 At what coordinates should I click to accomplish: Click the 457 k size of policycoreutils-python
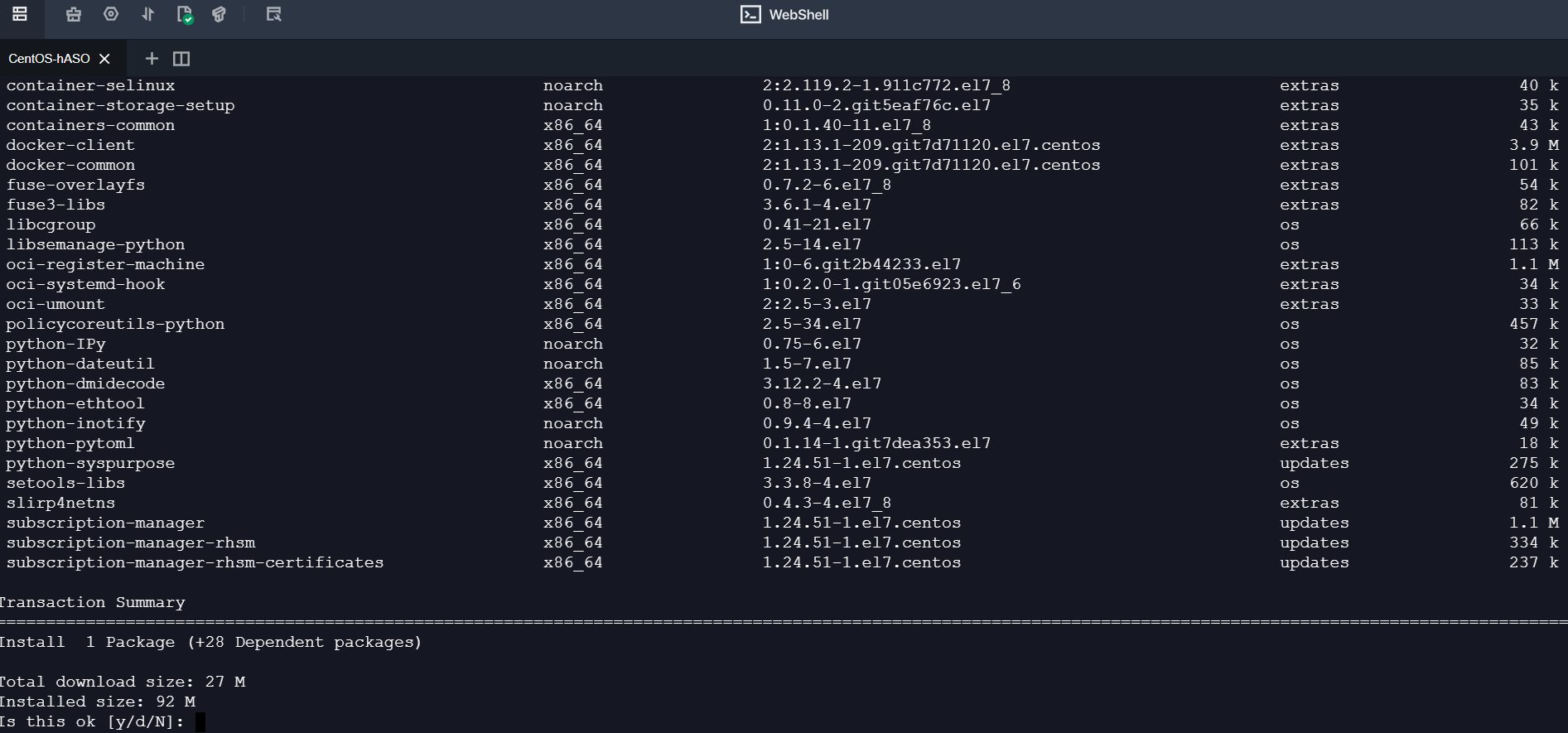click(x=1534, y=324)
